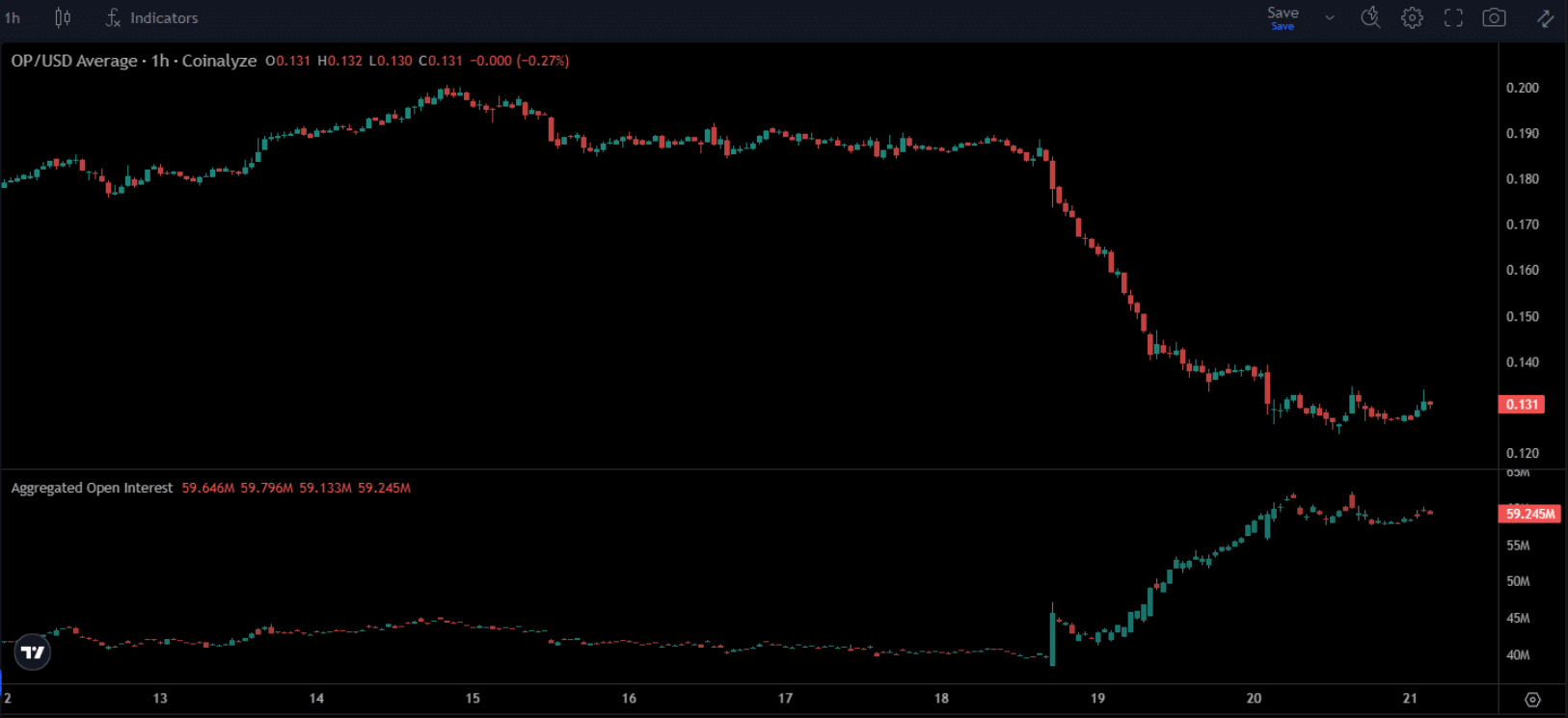Save the current chart layout
The image size is (1568, 718).
click(1283, 16)
